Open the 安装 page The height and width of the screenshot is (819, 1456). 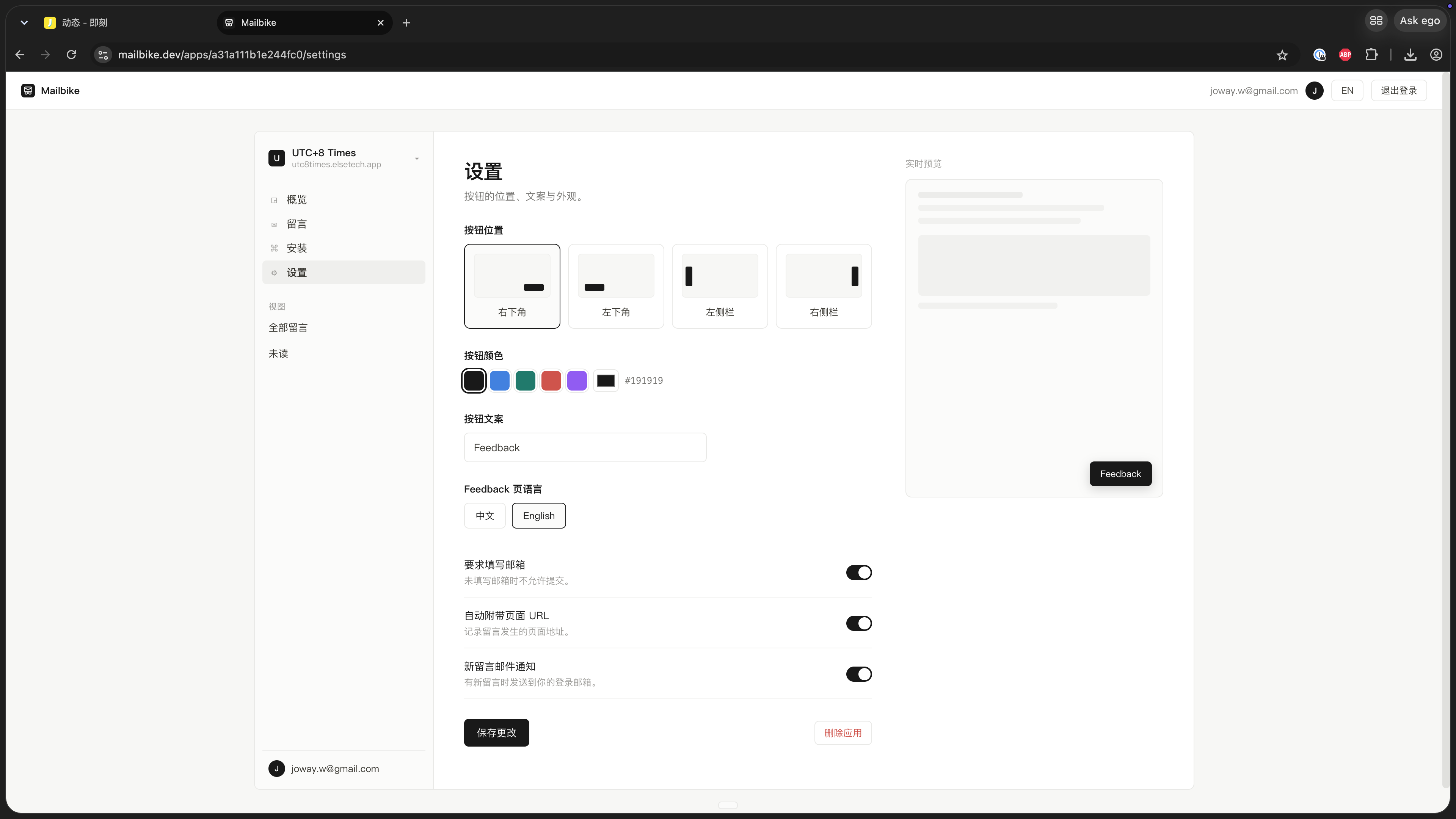tap(344, 248)
